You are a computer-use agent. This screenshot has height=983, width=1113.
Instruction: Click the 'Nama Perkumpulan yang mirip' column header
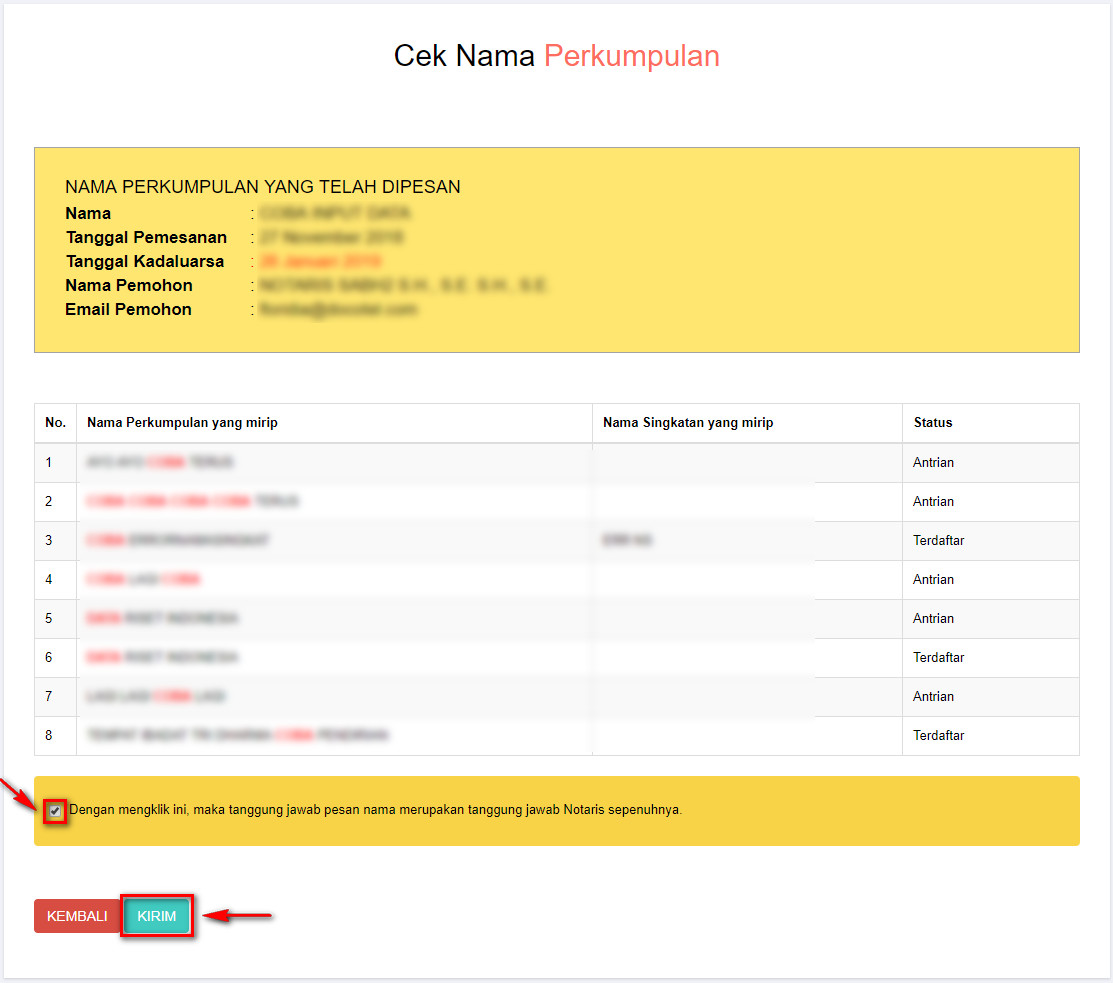coord(182,423)
